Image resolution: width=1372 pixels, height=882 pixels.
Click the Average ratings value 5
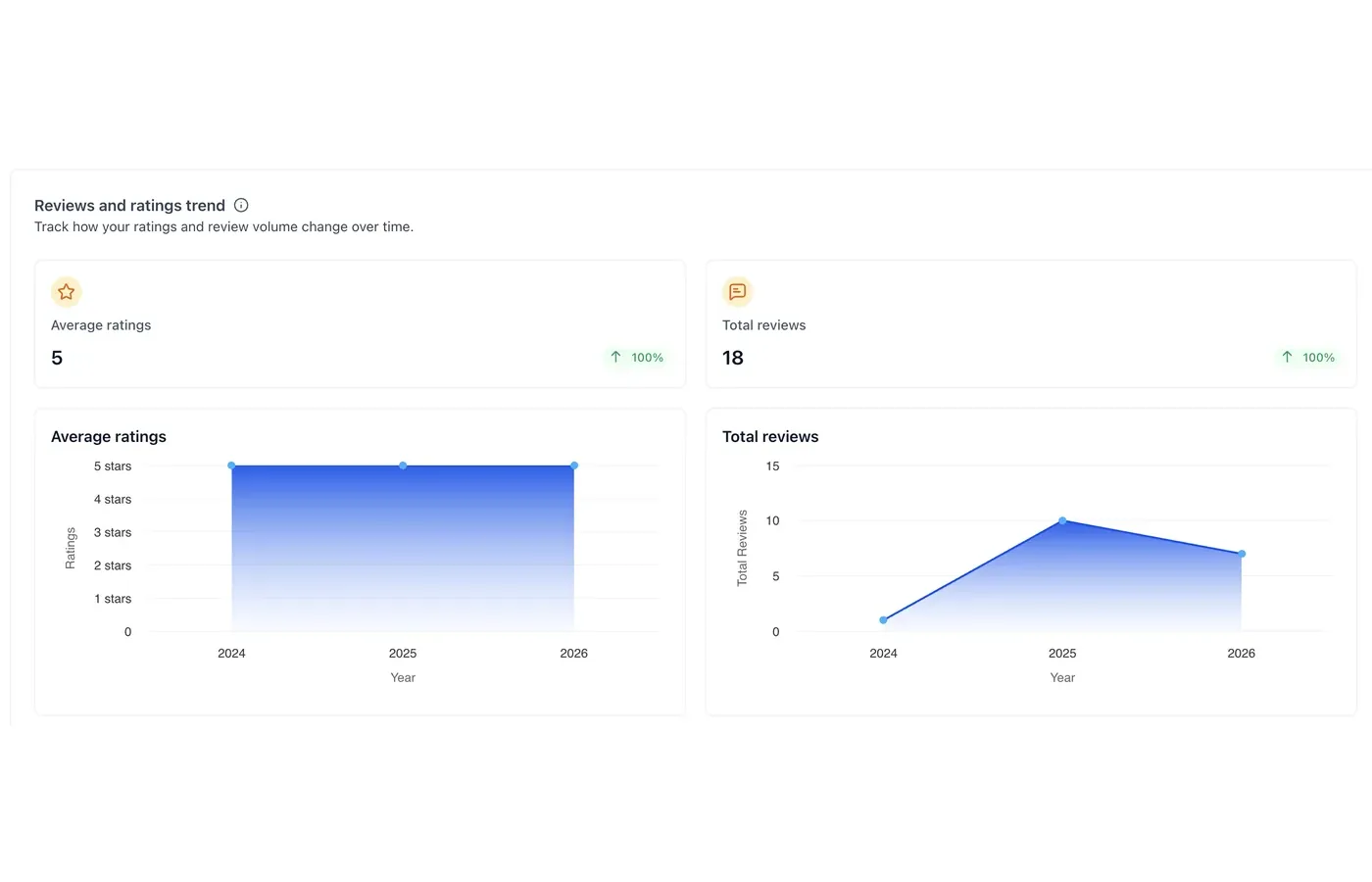click(x=57, y=358)
